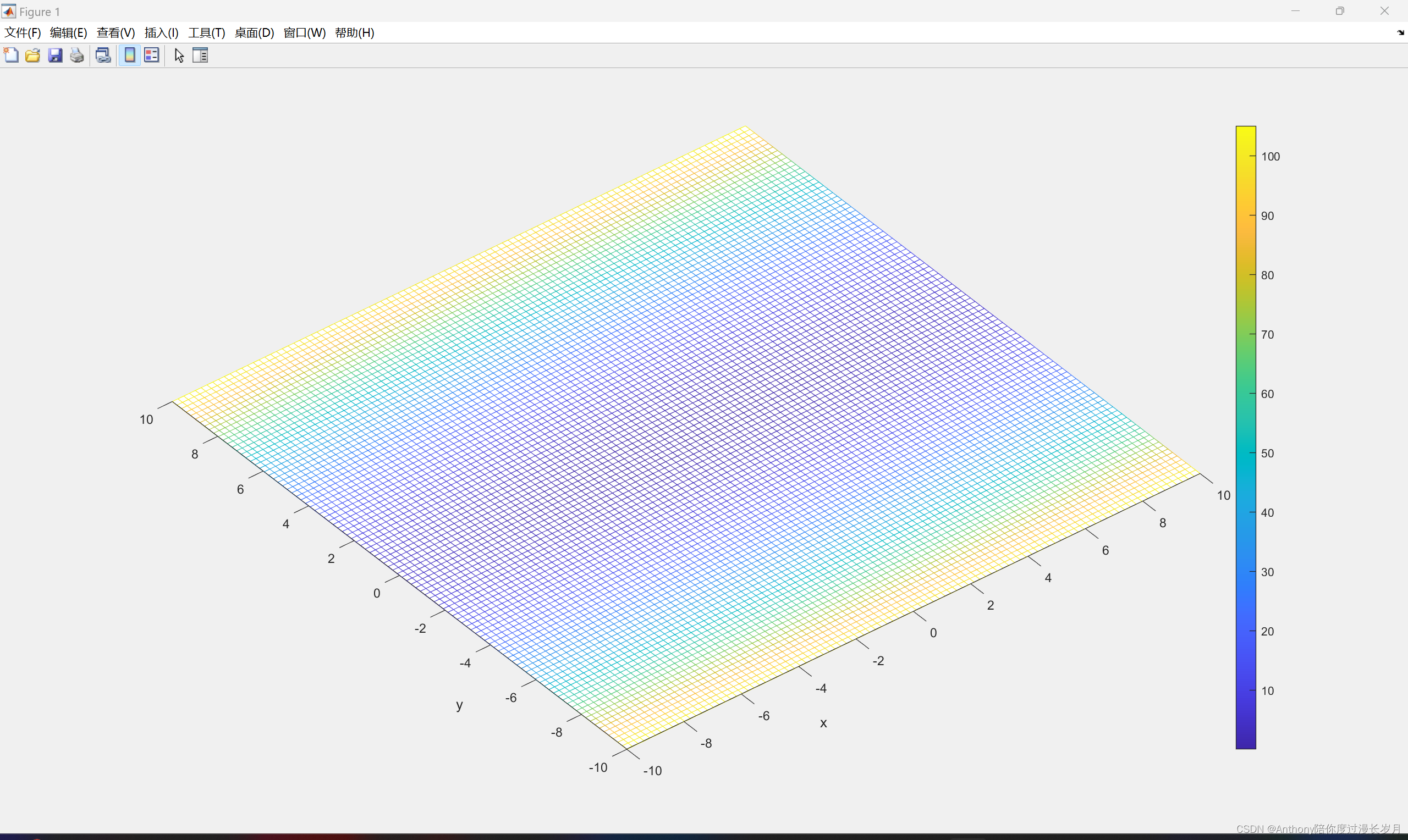Image resolution: width=1408 pixels, height=840 pixels.
Task: Click the dock figure arrow at top right
Action: 1400,33
